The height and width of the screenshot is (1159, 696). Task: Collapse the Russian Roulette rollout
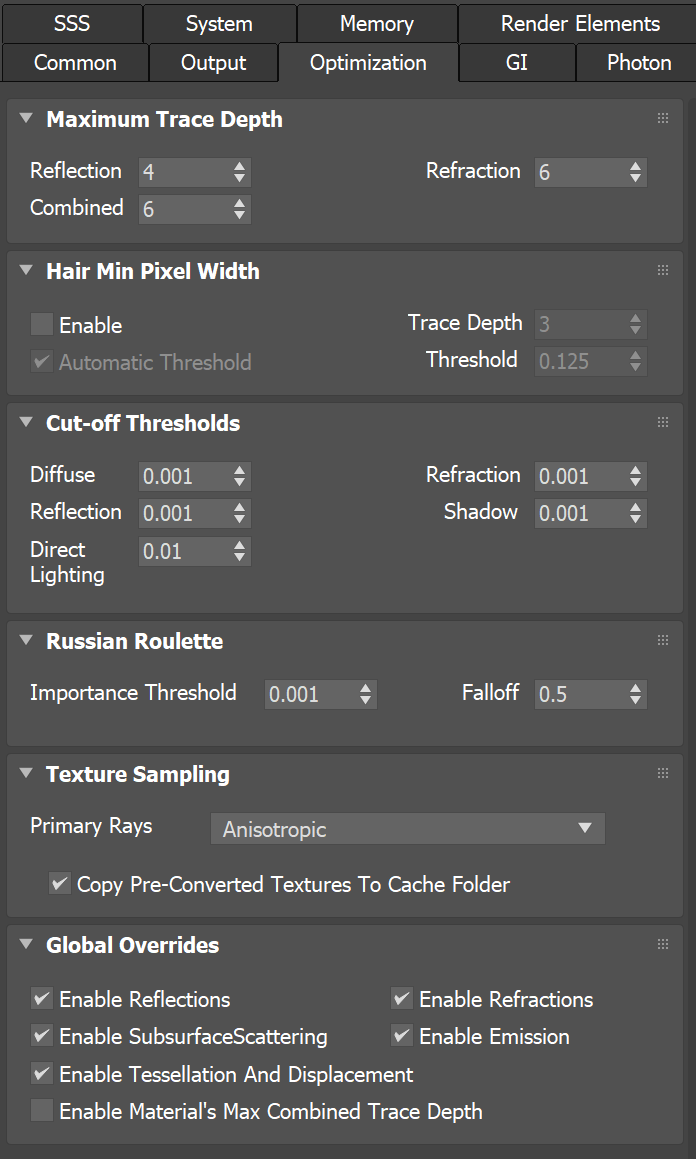click(27, 640)
